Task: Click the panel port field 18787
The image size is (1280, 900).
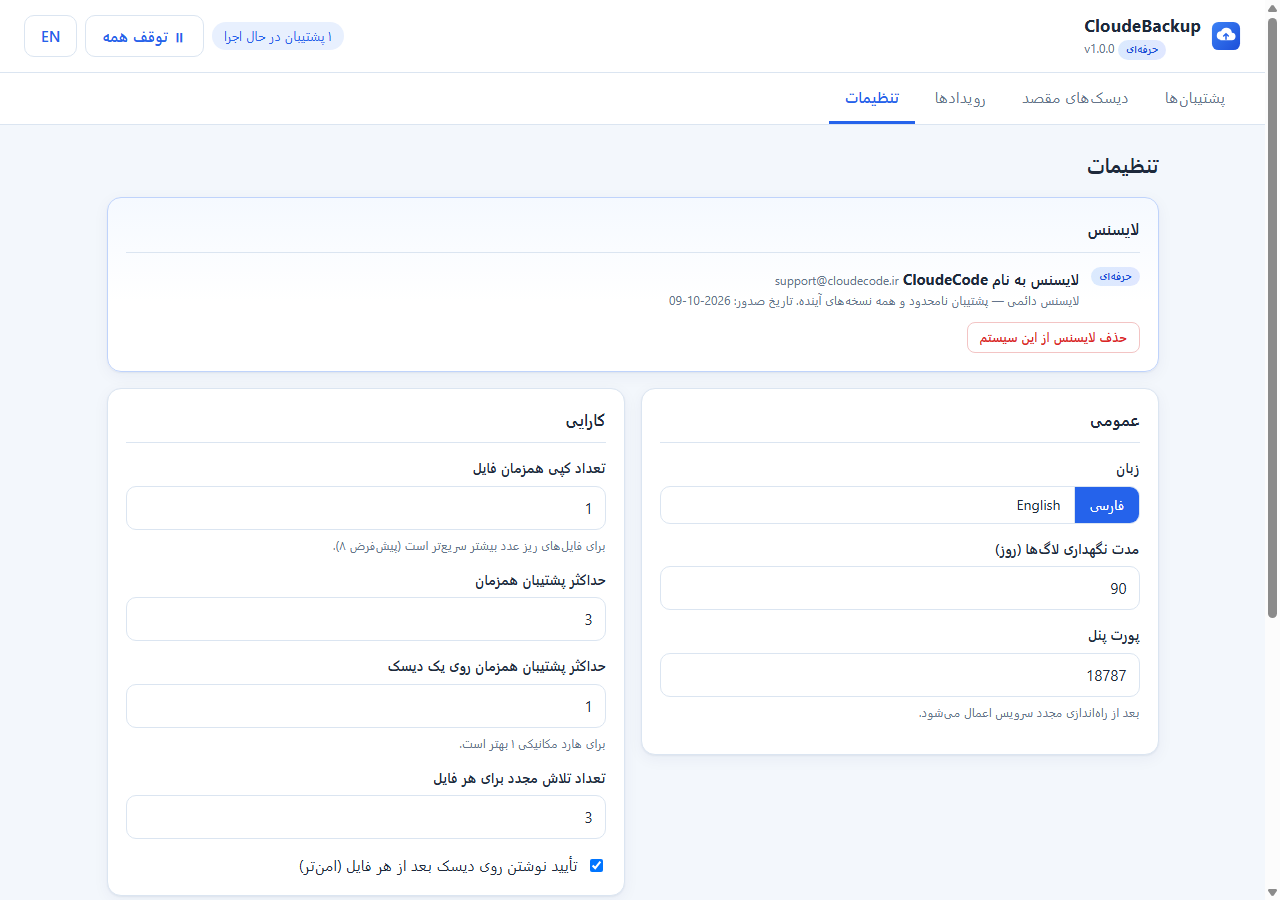Action: [900, 675]
